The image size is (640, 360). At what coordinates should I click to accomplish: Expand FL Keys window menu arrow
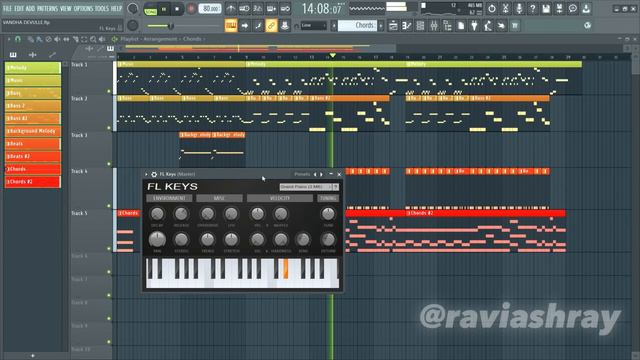(x=146, y=174)
